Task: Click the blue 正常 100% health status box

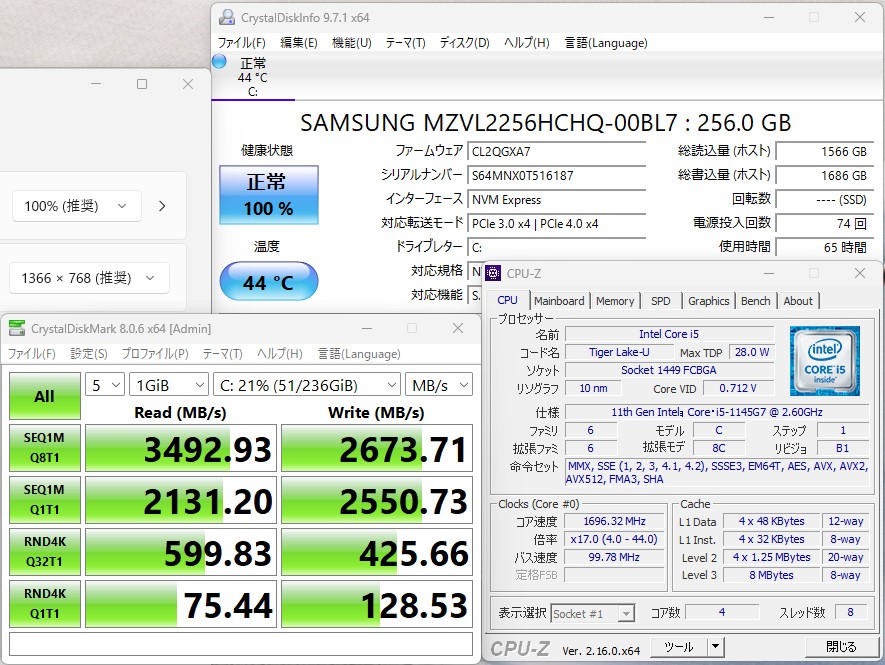Action: [x=268, y=195]
